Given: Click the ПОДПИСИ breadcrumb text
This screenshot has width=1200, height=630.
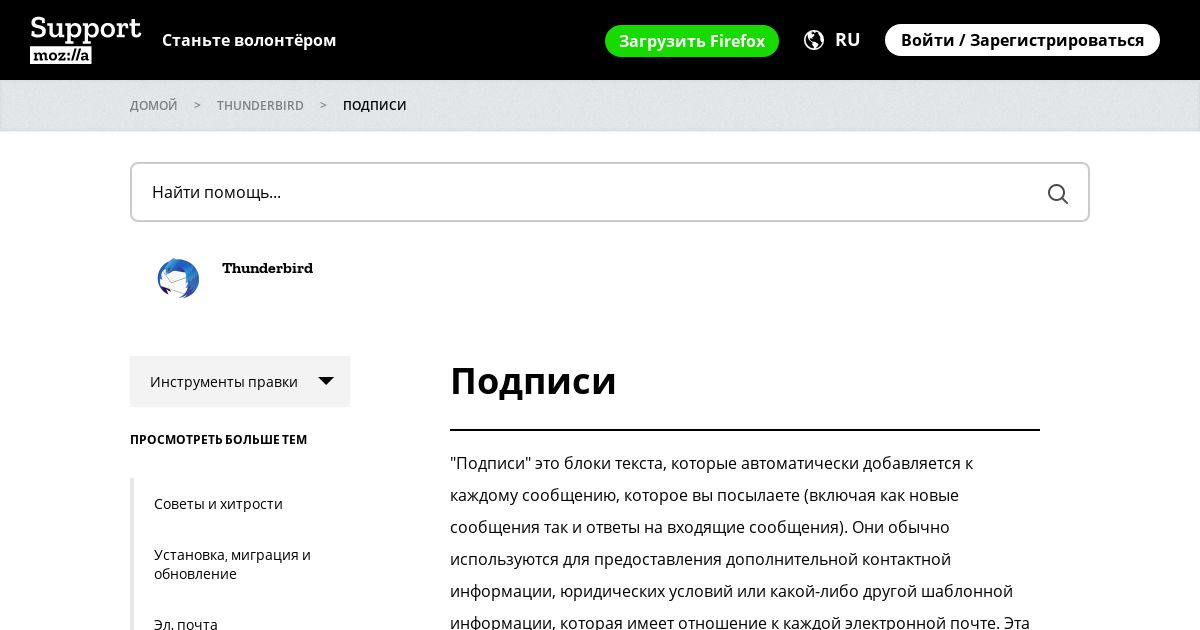Looking at the screenshot, I should pyautogui.click(x=375, y=105).
